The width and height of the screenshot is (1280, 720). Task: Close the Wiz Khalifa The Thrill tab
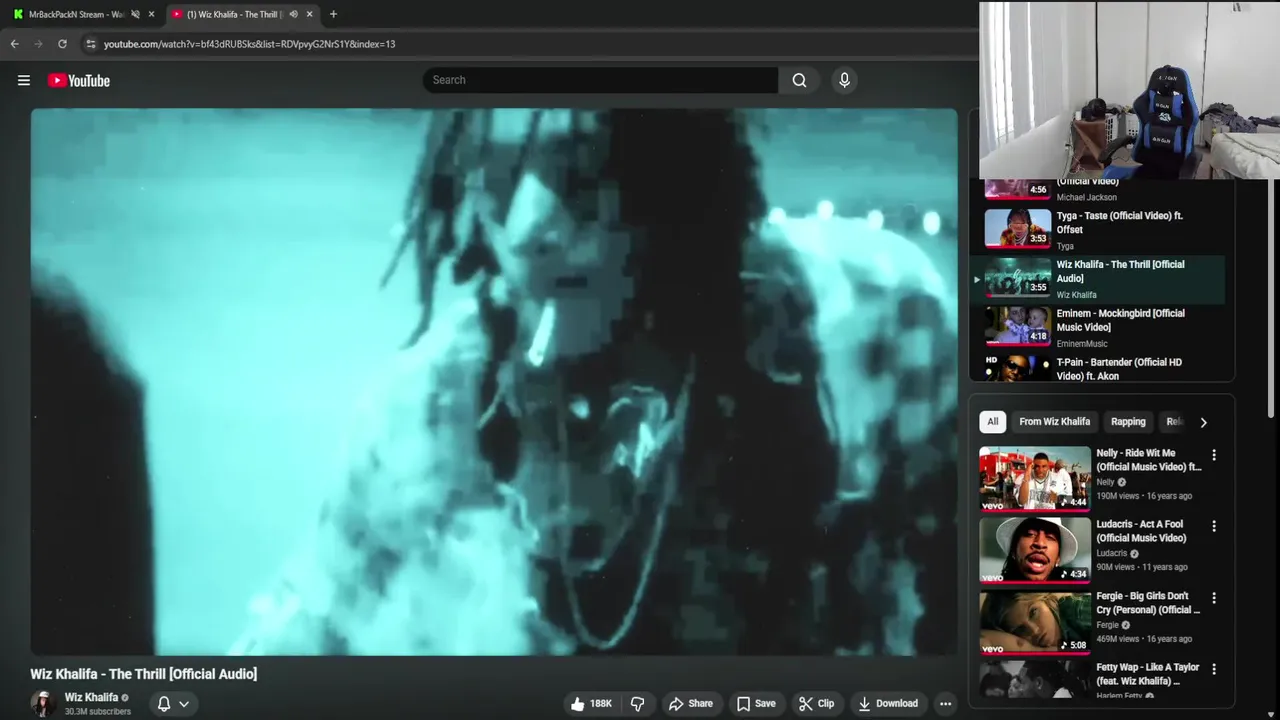point(309,14)
